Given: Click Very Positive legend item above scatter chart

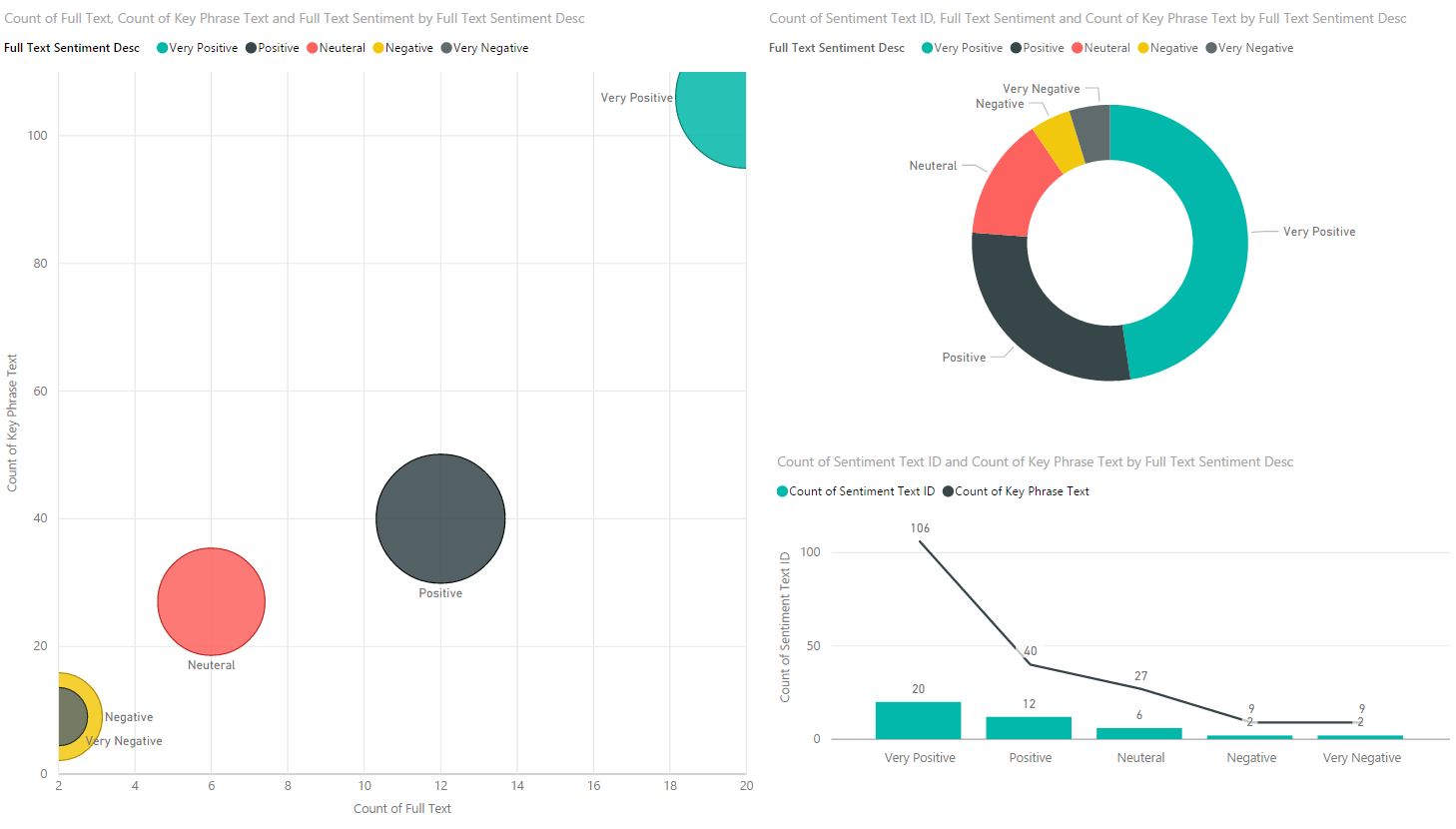Looking at the screenshot, I should (x=197, y=48).
